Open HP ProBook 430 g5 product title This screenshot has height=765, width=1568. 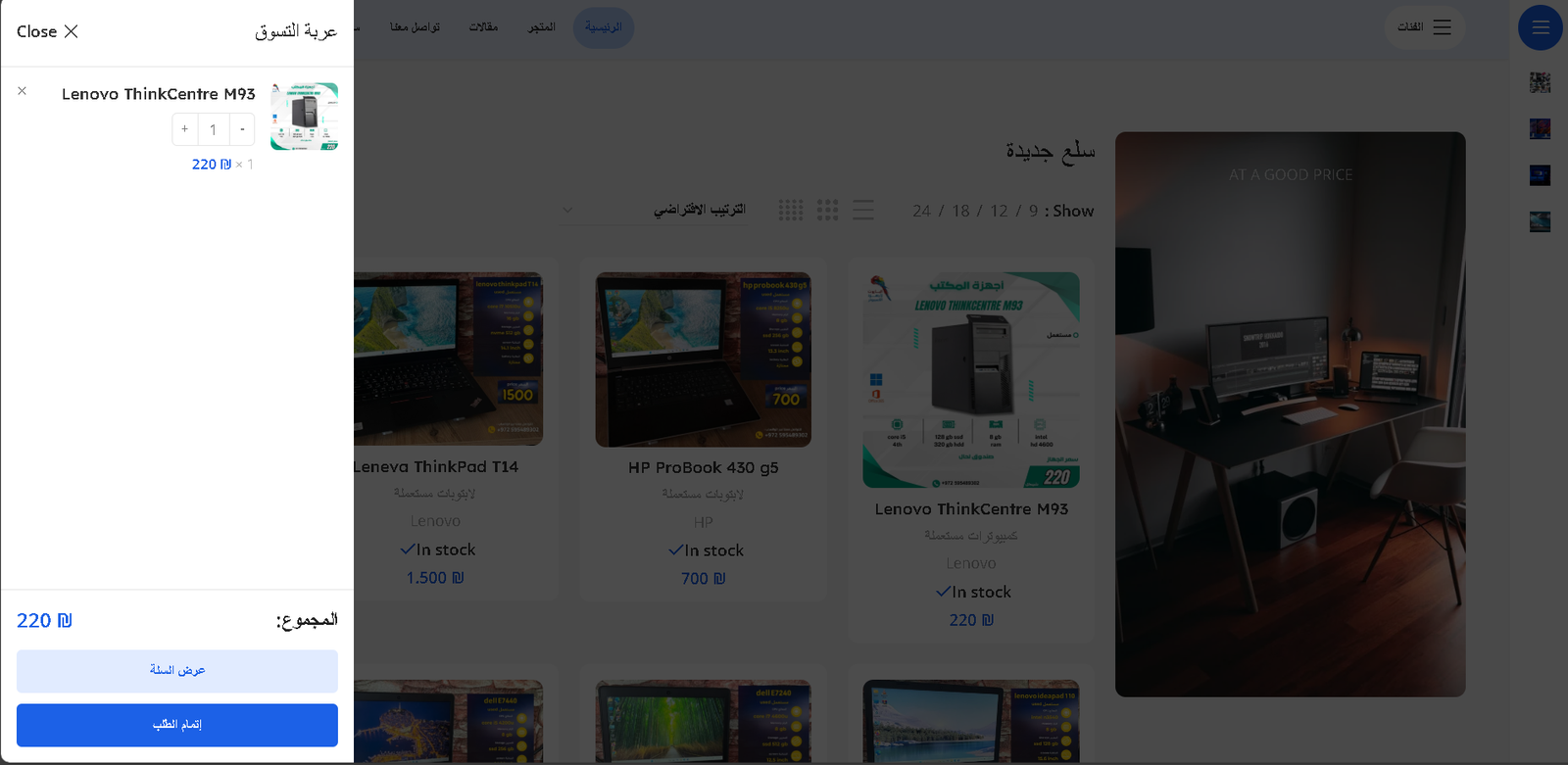[x=704, y=468]
